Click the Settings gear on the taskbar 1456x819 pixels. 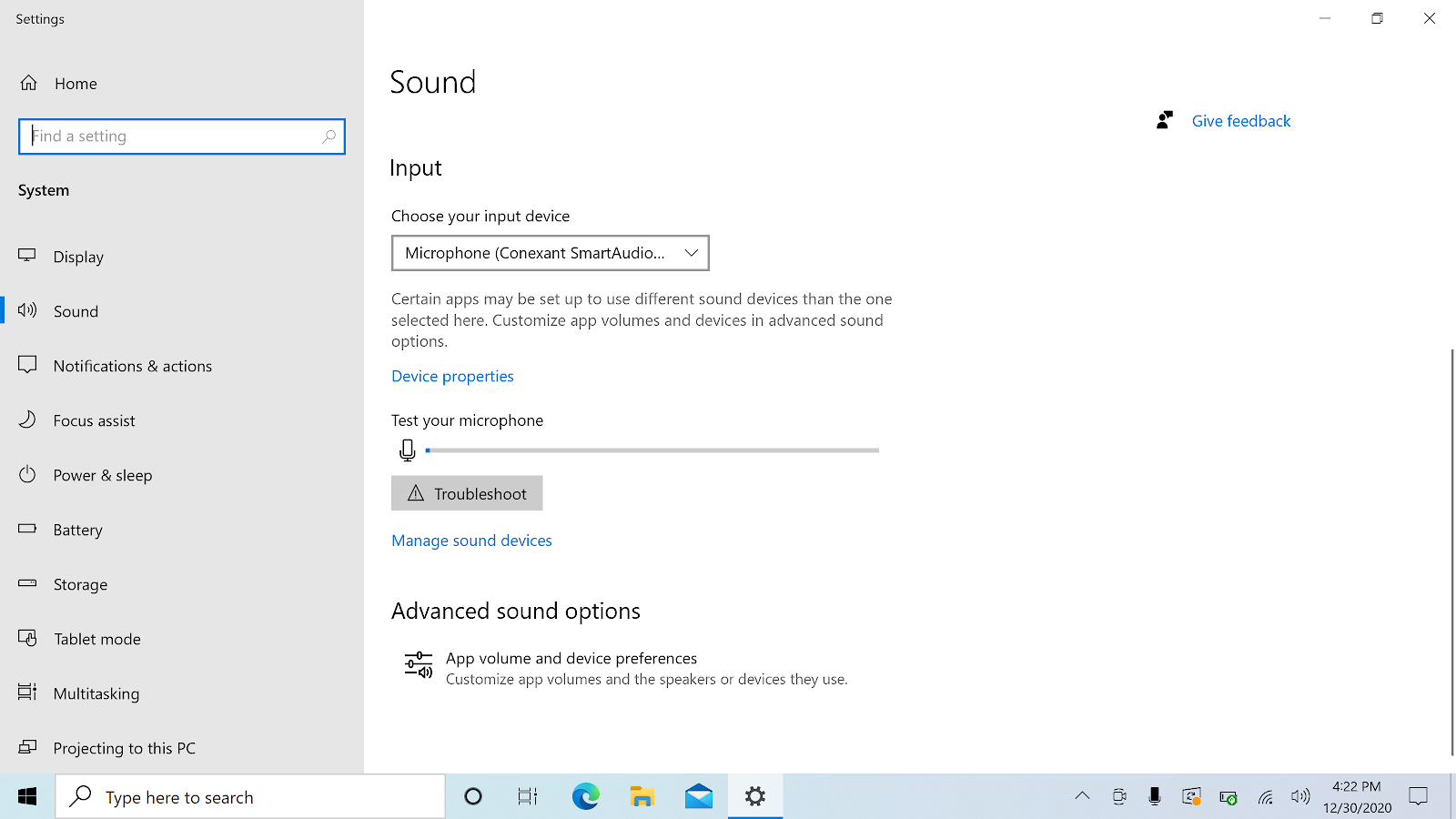tap(755, 797)
